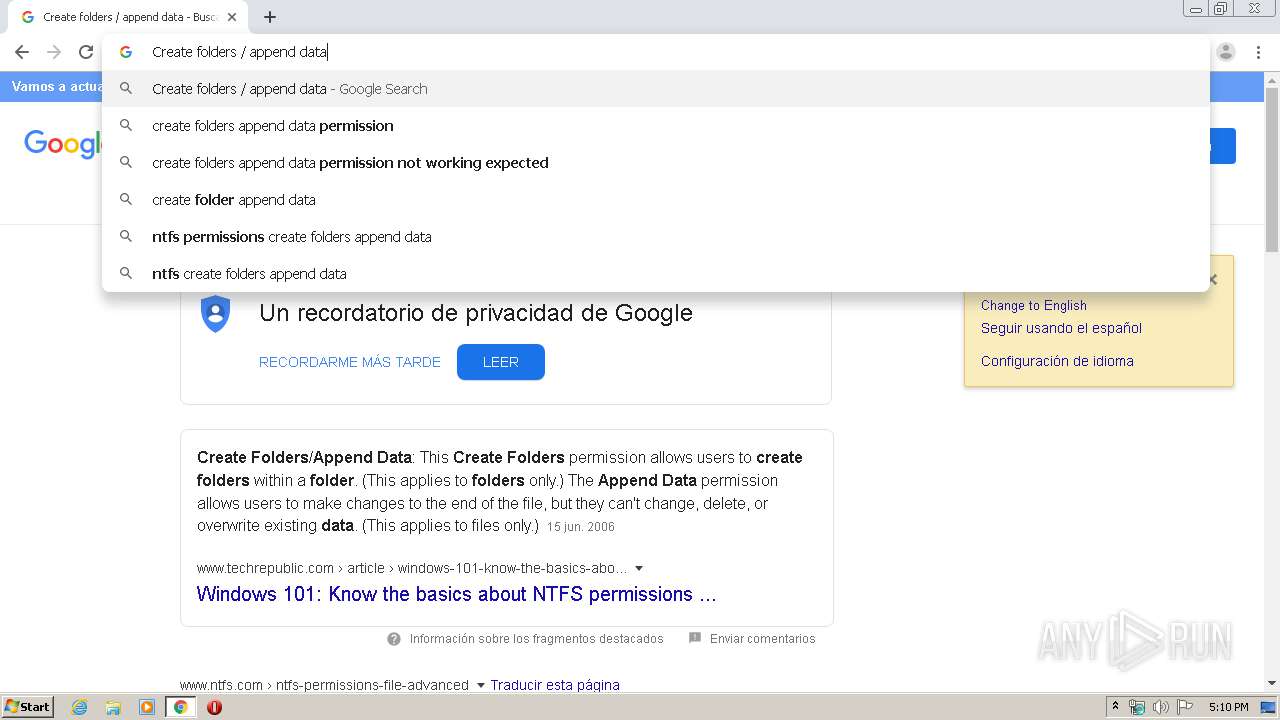The height and width of the screenshot is (720, 1280).
Task: Click the Google logo in the header
Action: coord(62,145)
